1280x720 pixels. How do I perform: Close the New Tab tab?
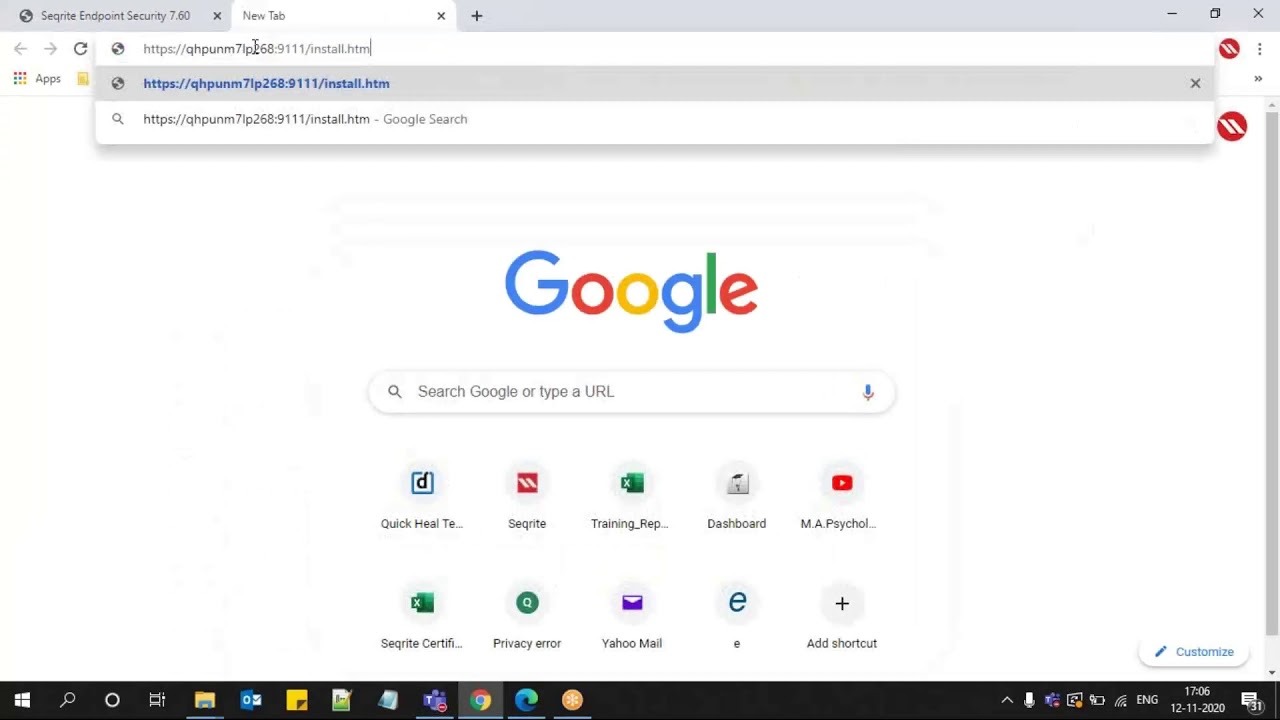tap(441, 16)
